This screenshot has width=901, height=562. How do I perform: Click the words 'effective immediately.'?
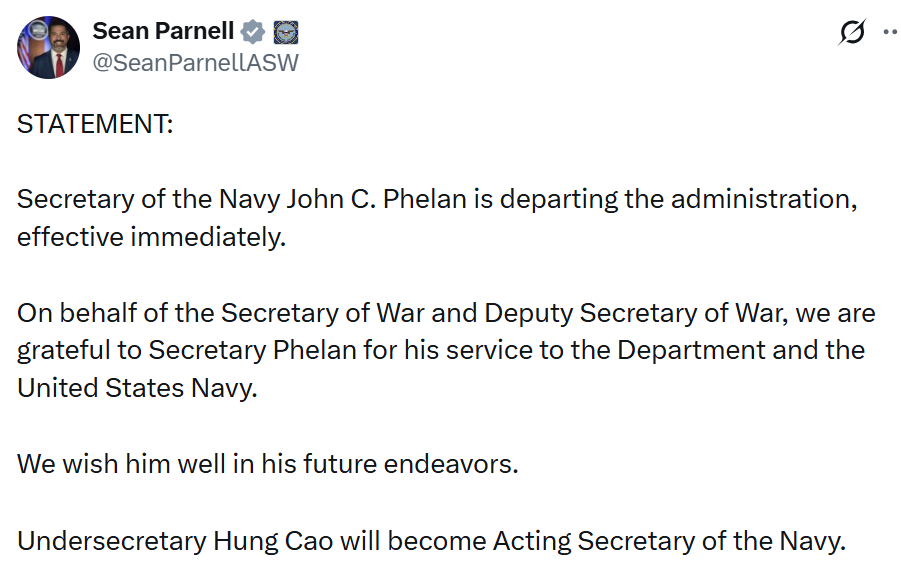coord(151,240)
